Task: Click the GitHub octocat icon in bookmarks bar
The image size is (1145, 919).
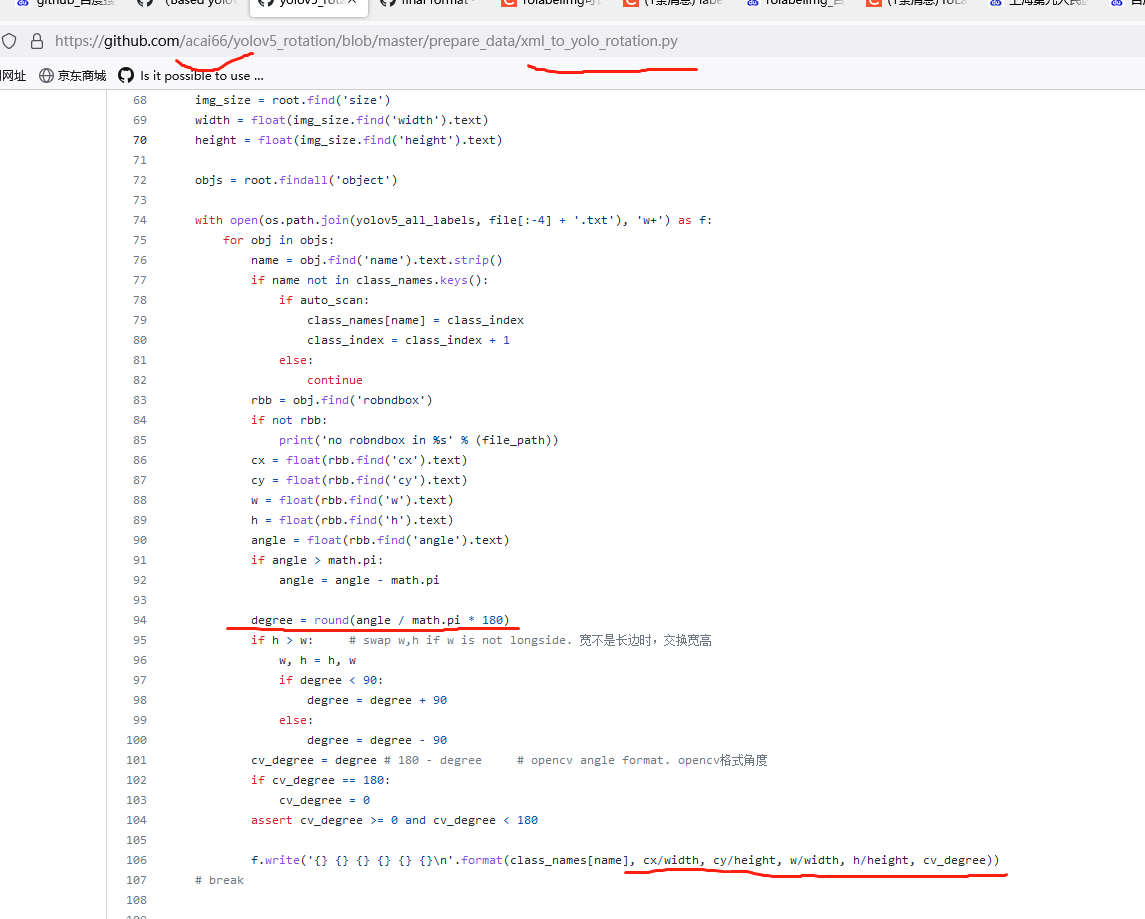Action: (x=125, y=75)
